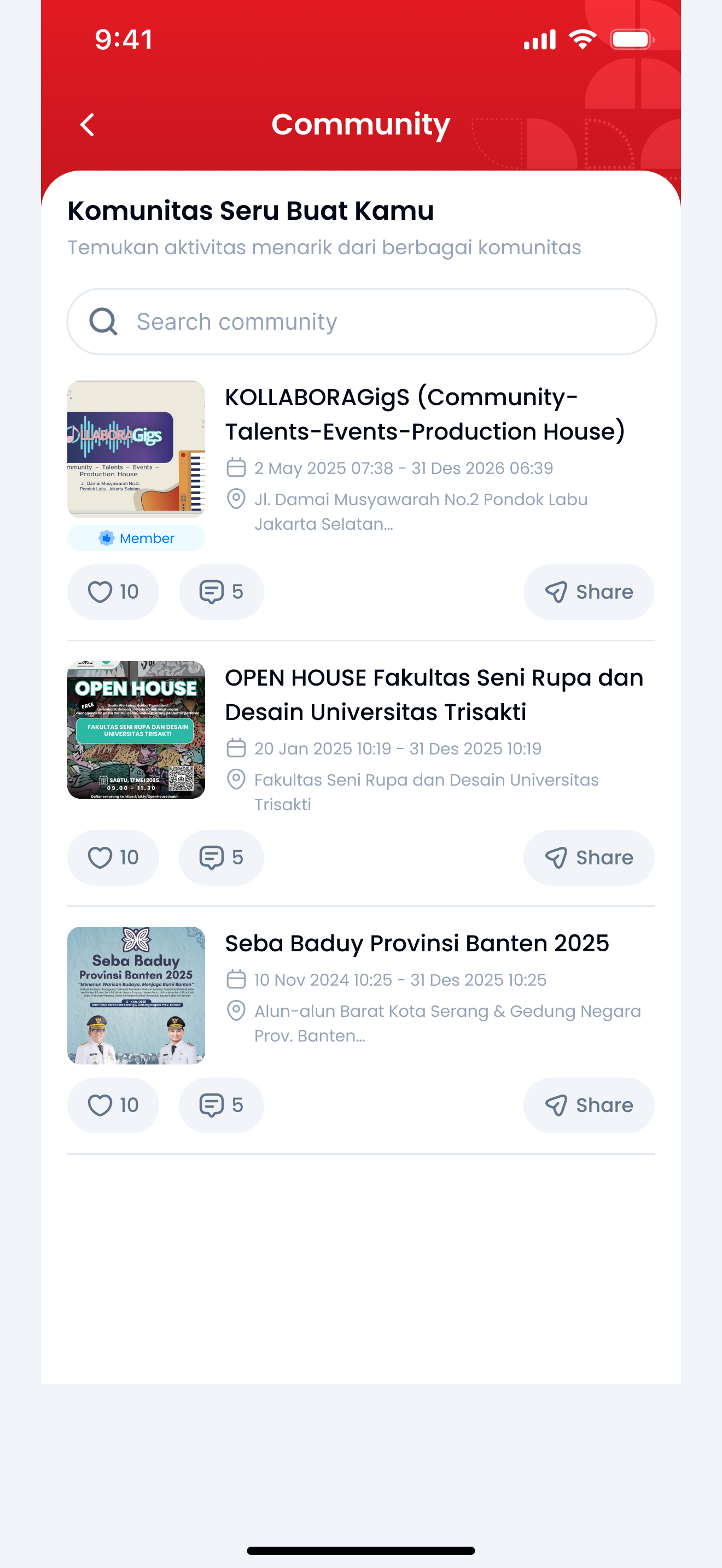This screenshot has height=1568, width=722.
Task: Tap the search magnifier icon
Action: [x=103, y=321]
